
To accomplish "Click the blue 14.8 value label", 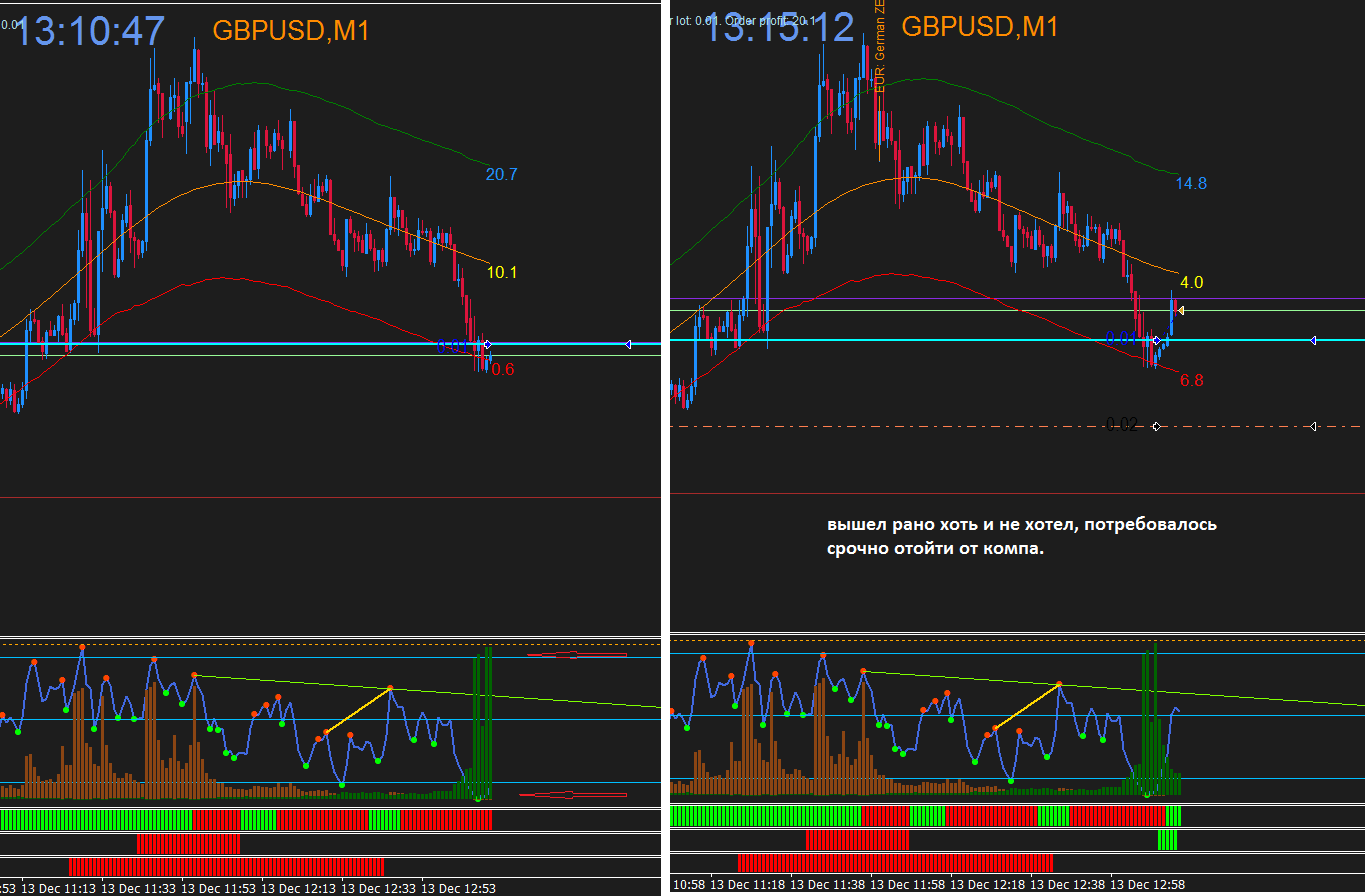I will (x=1191, y=184).
